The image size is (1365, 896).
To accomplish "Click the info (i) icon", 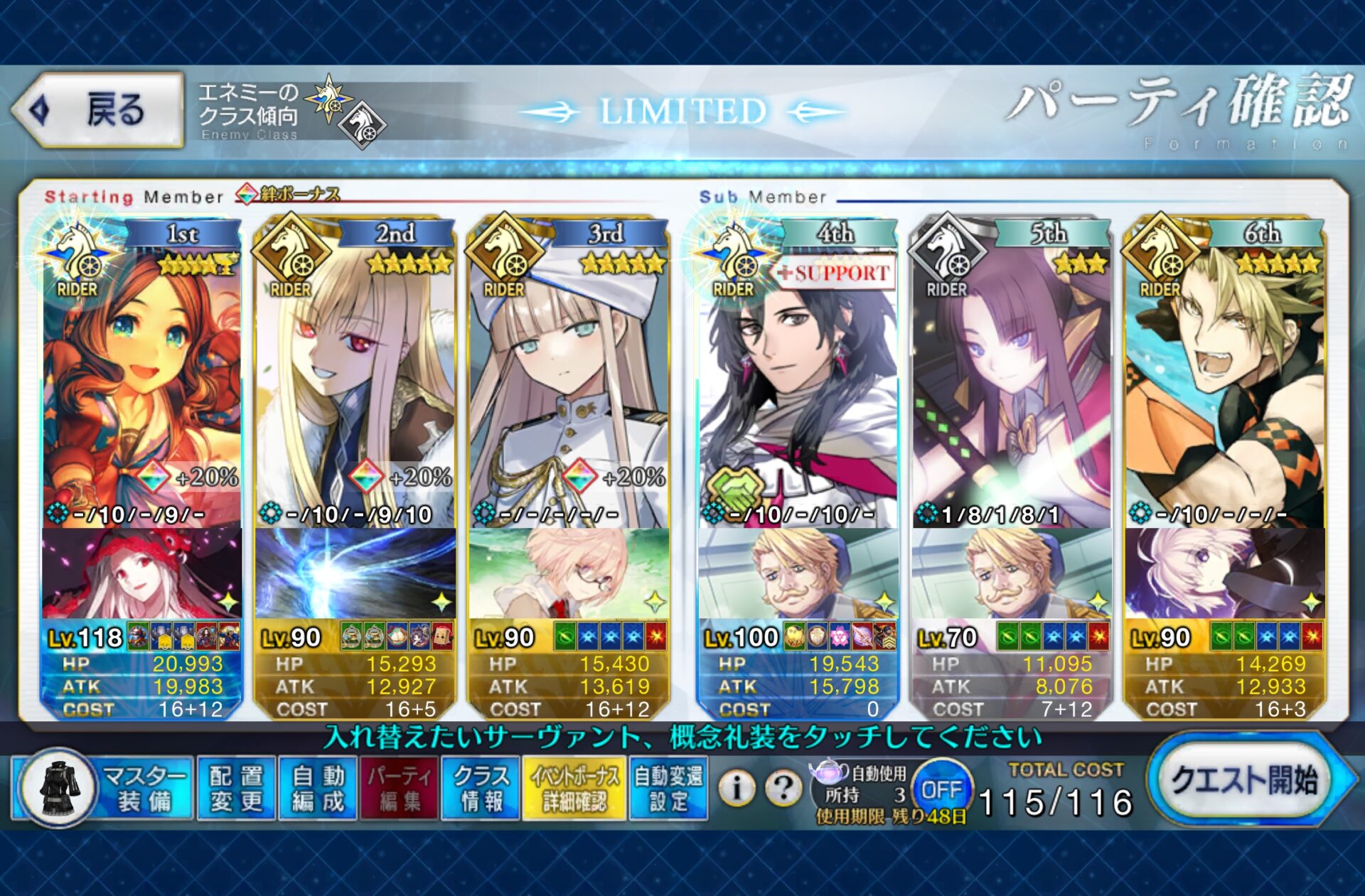I will click(737, 787).
